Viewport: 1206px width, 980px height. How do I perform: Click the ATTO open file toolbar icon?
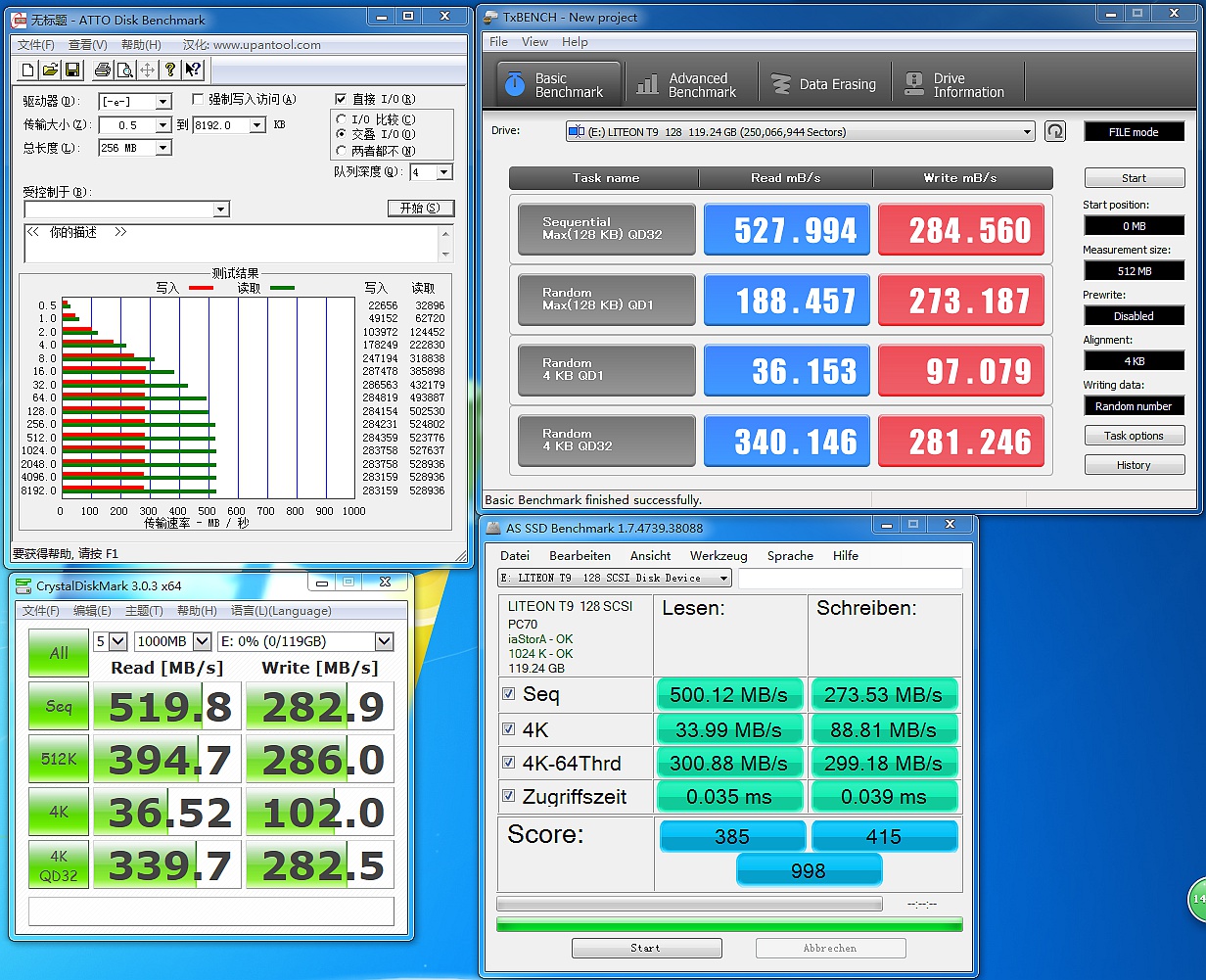(50, 70)
